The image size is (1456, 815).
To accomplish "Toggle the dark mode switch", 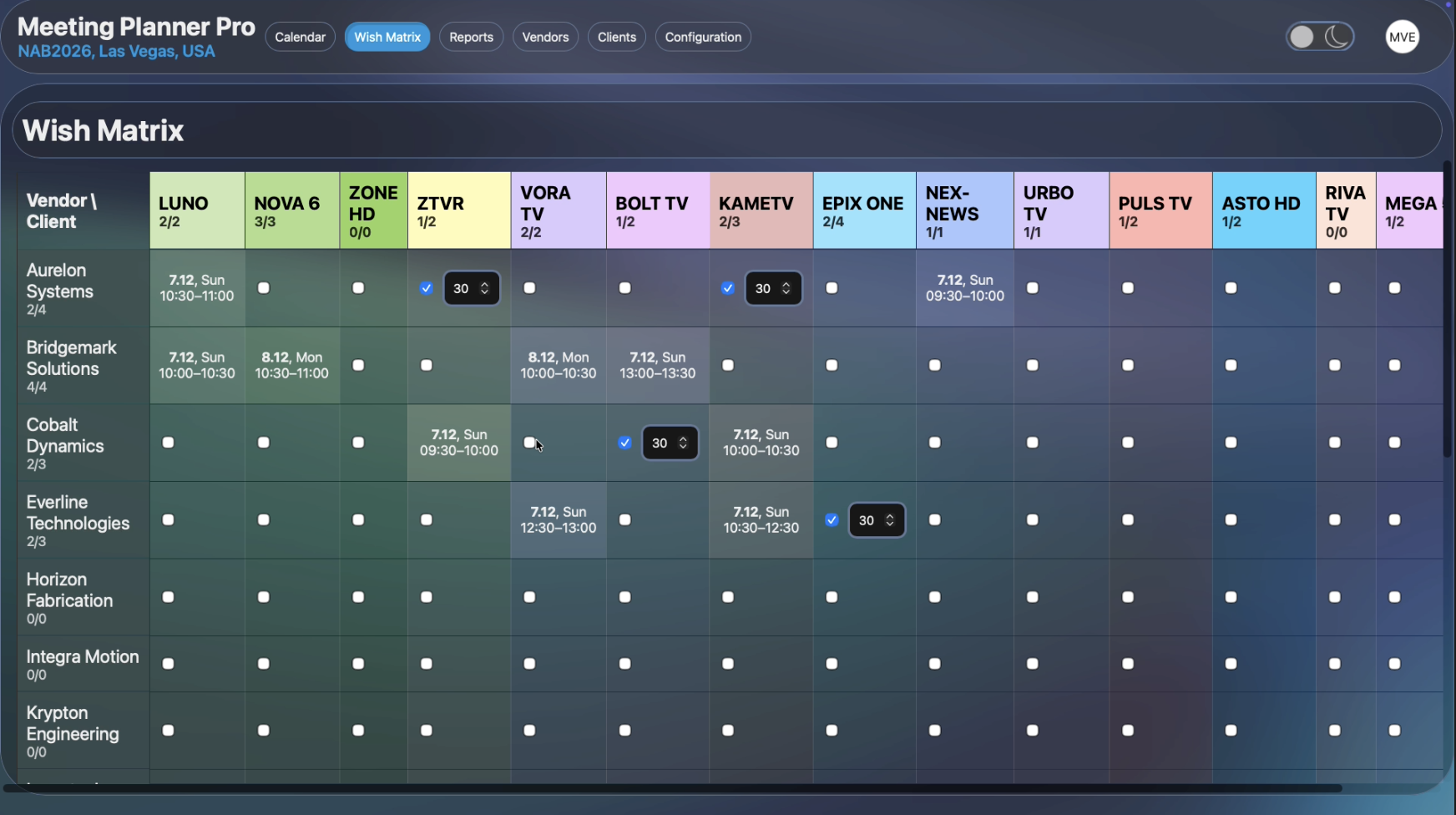I will coord(1320,37).
